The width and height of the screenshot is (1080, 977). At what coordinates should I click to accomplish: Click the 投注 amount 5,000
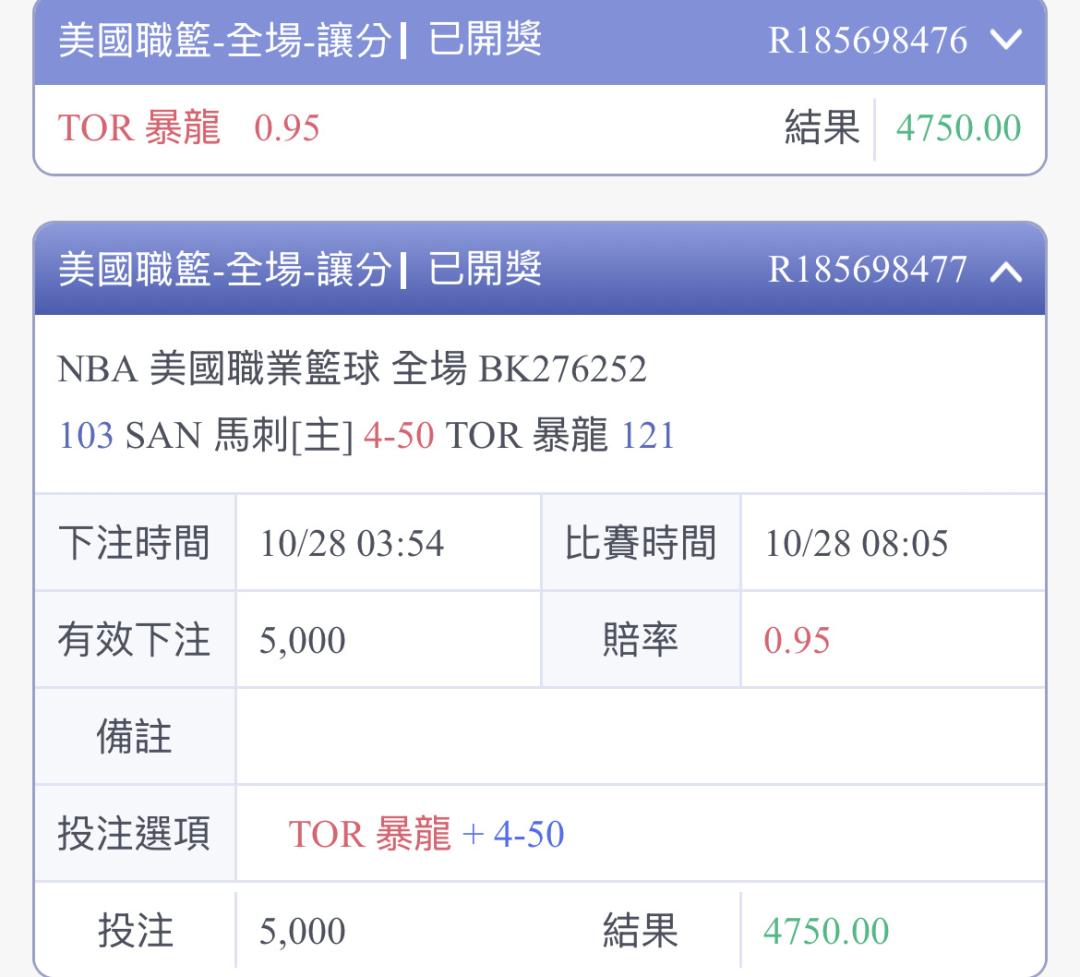point(302,931)
